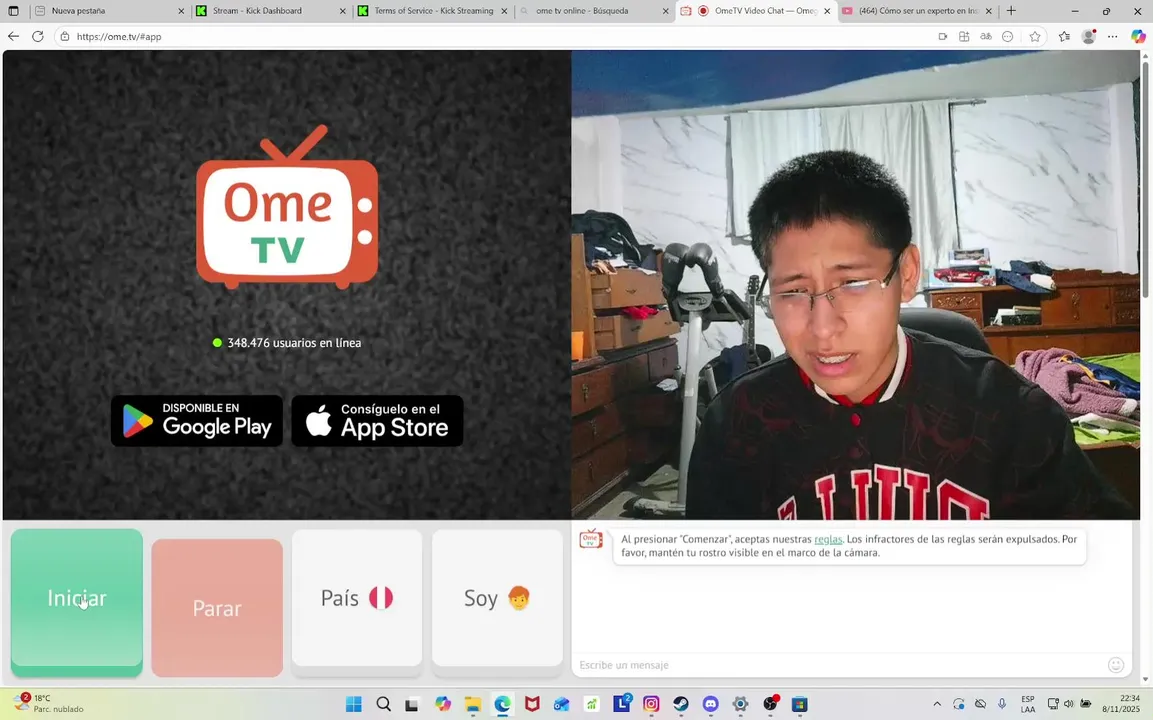Screen dimensions: 1153x720
Task: Close the Nueva pestaña tab
Action: click(x=181, y=11)
